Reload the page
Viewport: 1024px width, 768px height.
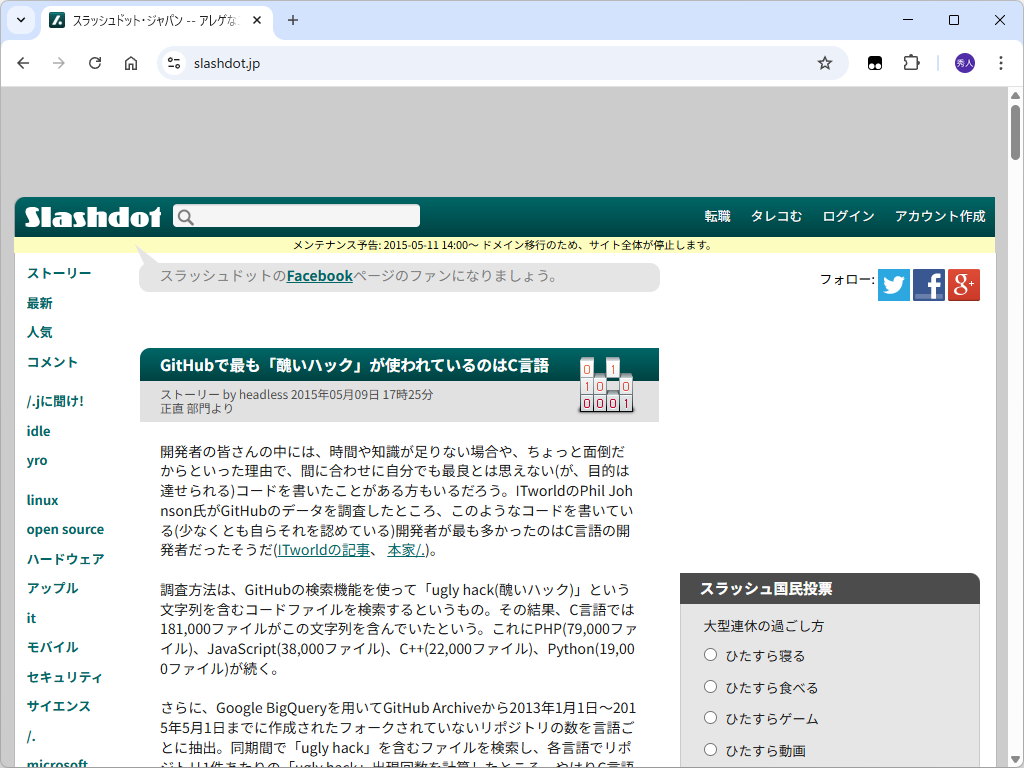pyautogui.click(x=95, y=62)
